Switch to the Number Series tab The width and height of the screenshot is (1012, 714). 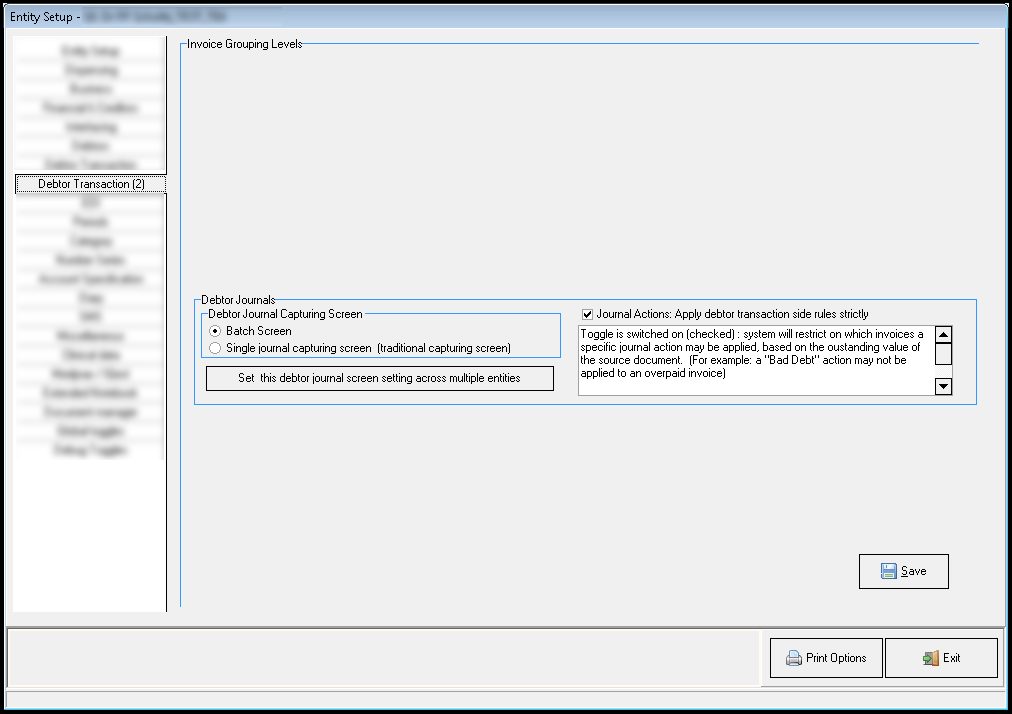[91, 260]
